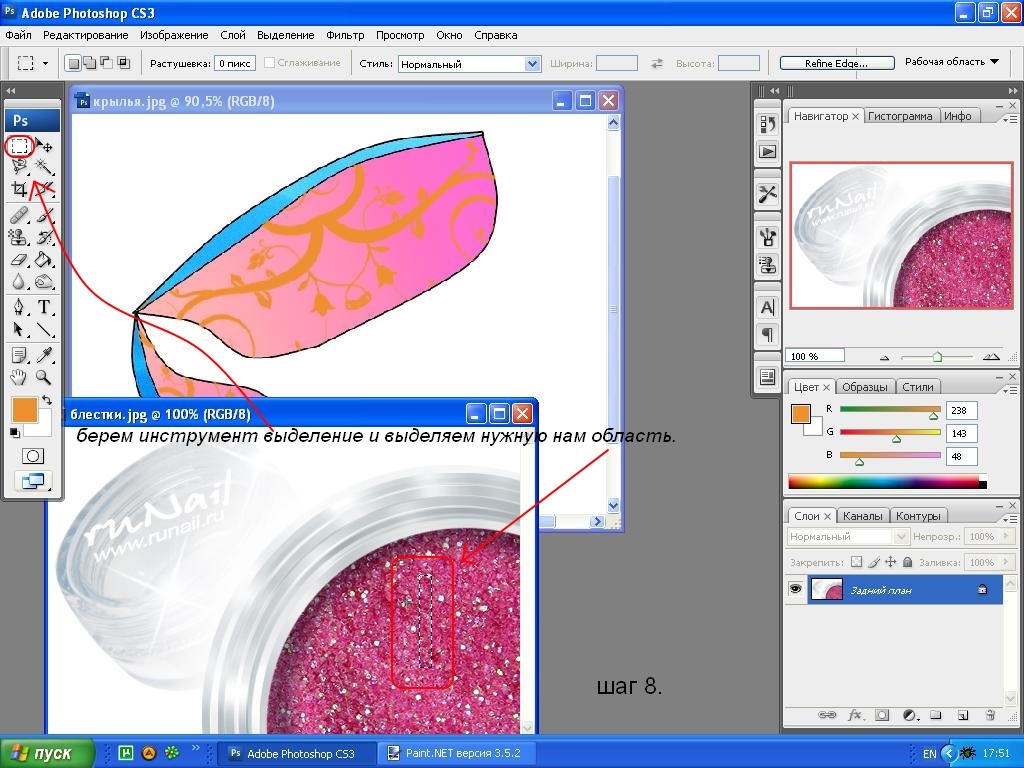Toggle Quick Mask mode button
The image size is (1024, 768).
[x=32, y=456]
